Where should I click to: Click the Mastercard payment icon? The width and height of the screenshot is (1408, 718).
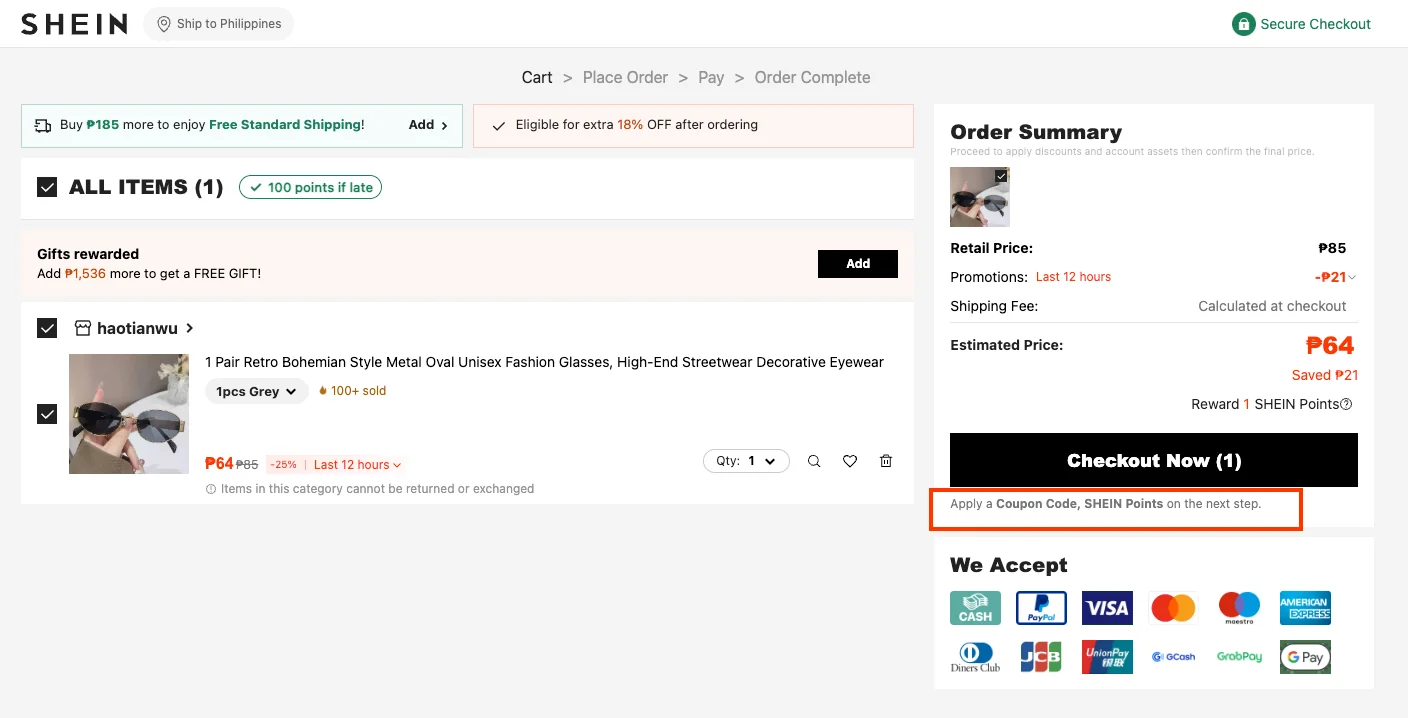(1173, 608)
